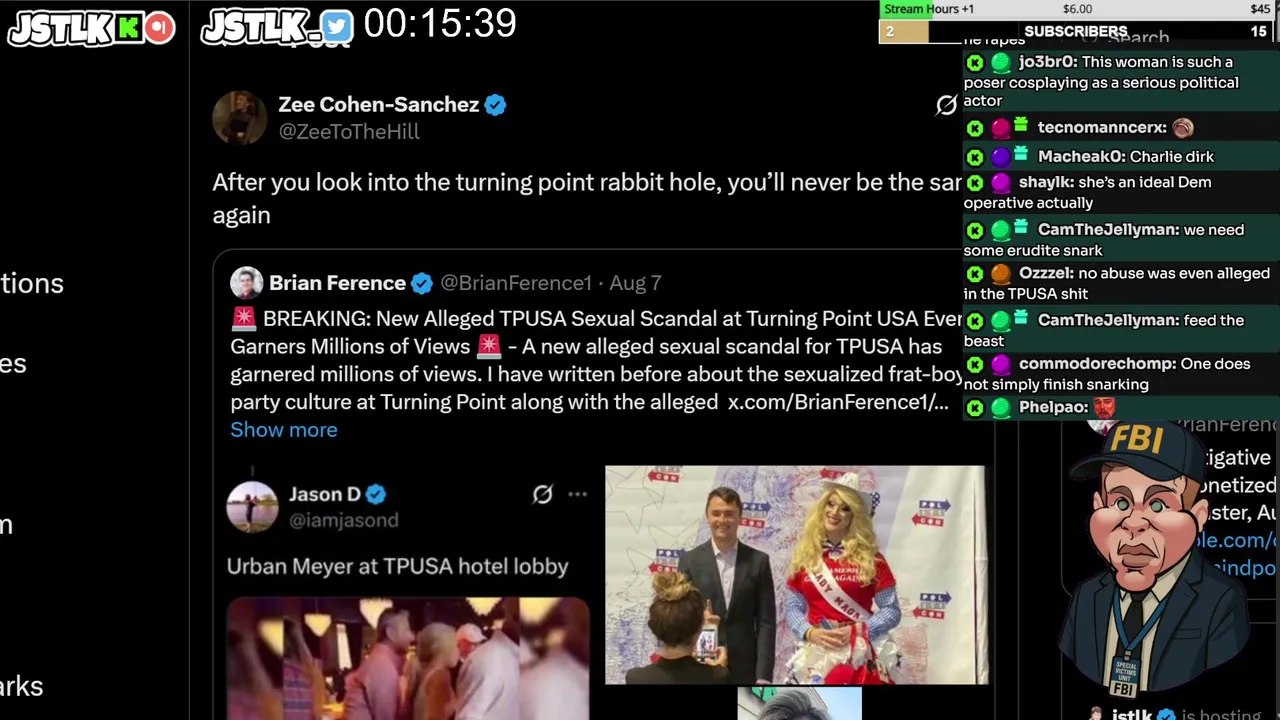Click the stream timer 00:15:39
The width and height of the screenshot is (1280, 720).
440,23
